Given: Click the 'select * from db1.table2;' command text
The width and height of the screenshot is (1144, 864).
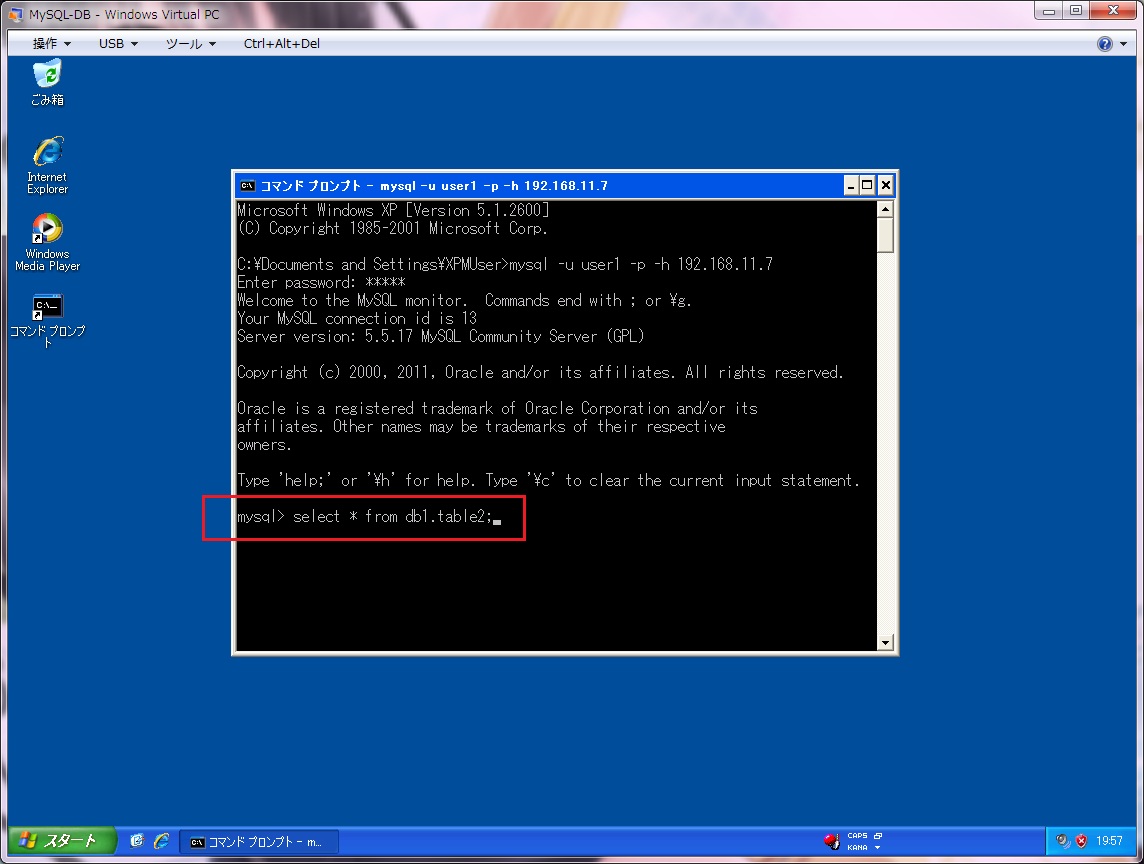Looking at the screenshot, I should [393, 517].
